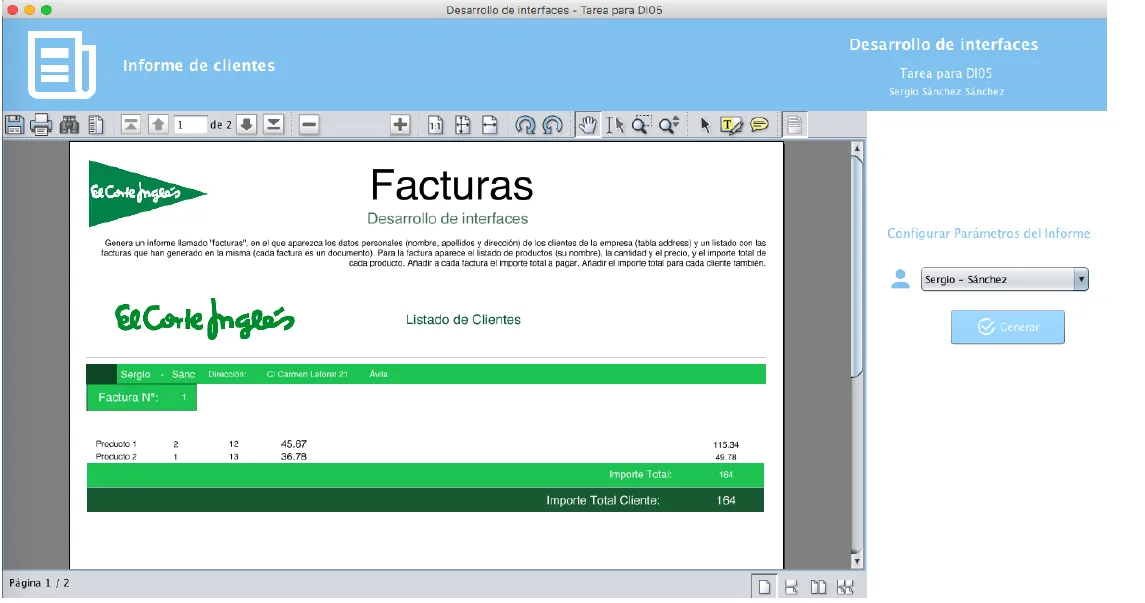The image size is (1145, 603).
Task: Click the Generar button
Action: click(x=1008, y=327)
